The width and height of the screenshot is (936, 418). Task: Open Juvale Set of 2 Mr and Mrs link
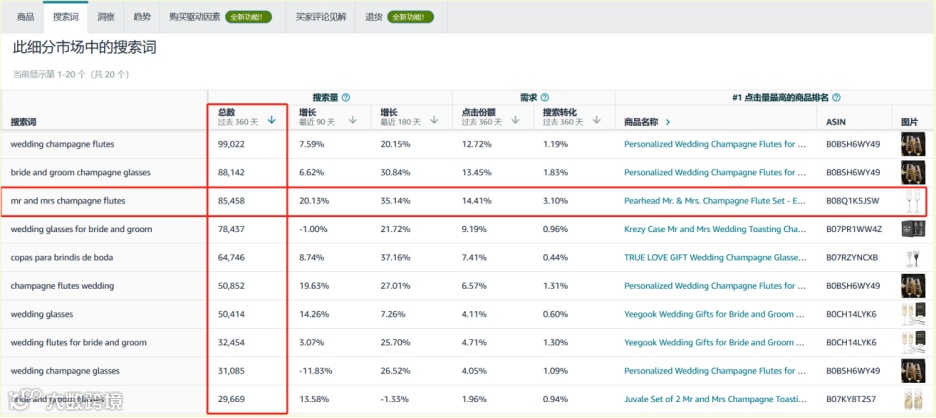715,399
